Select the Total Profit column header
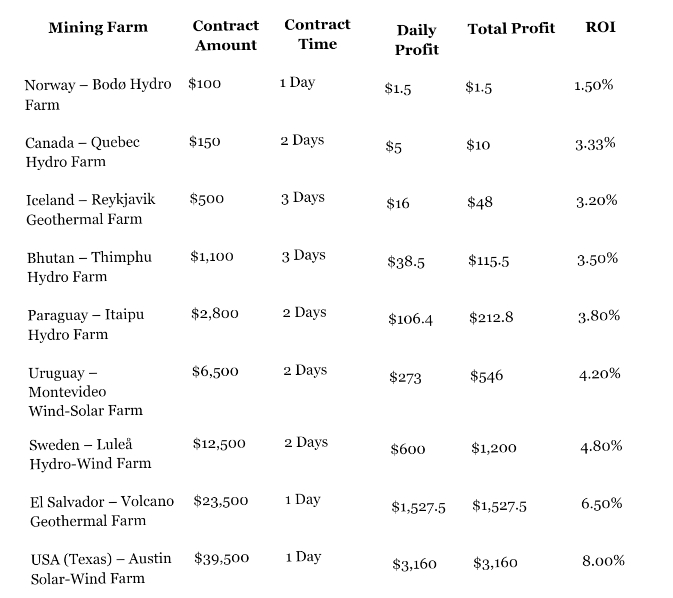Screen dimensions: 673x598 511,29
